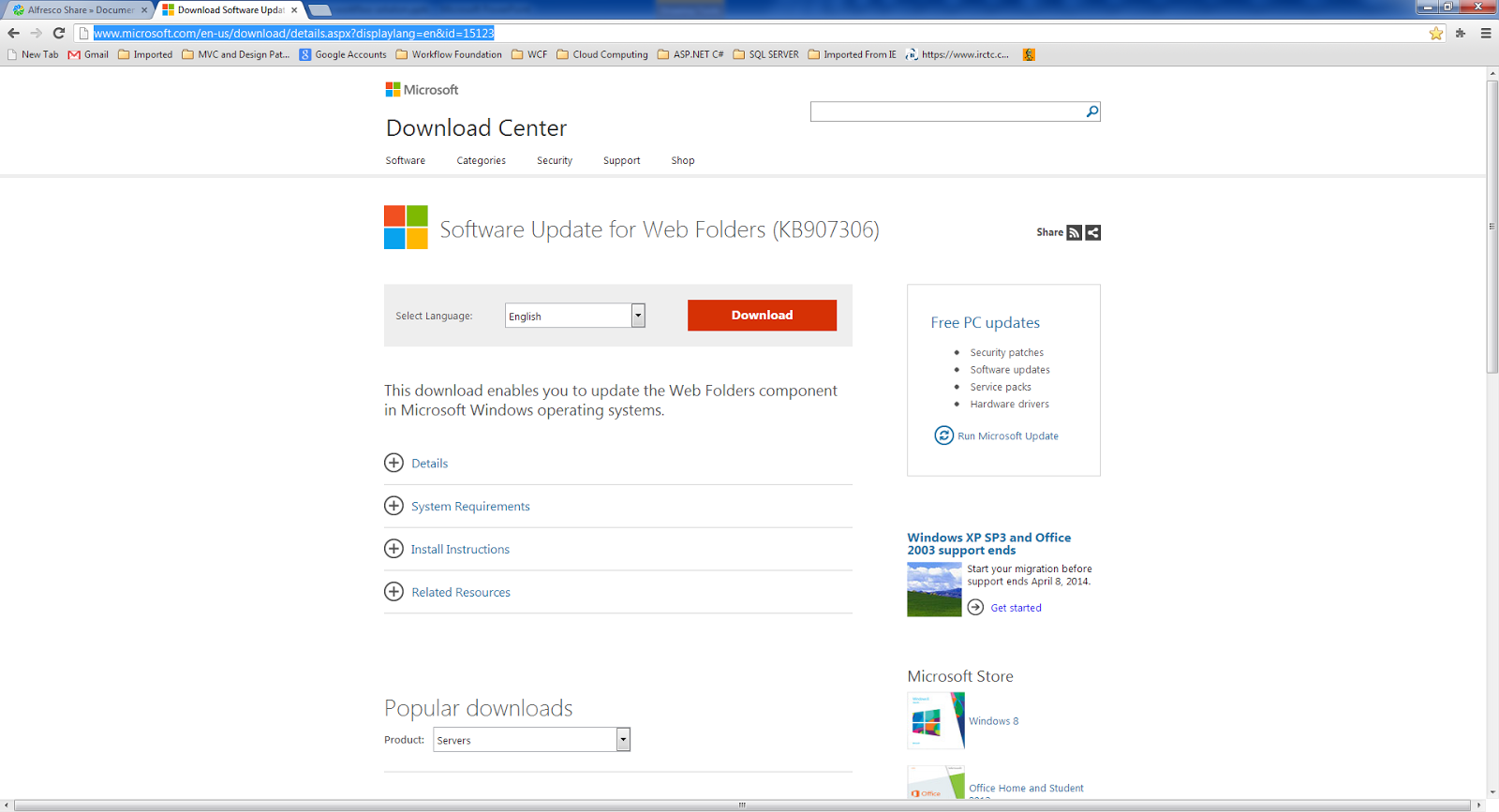Image resolution: width=1499 pixels, height=812 pixels.
Task: Open the RSS feed share icon
Action: pyautogui.click(x=1075, y=232)
